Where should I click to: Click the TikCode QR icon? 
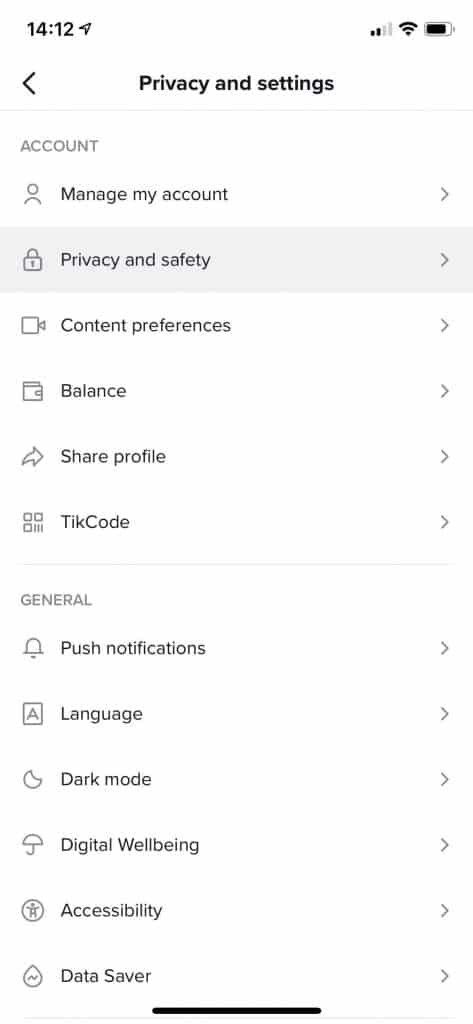point(33,522)
